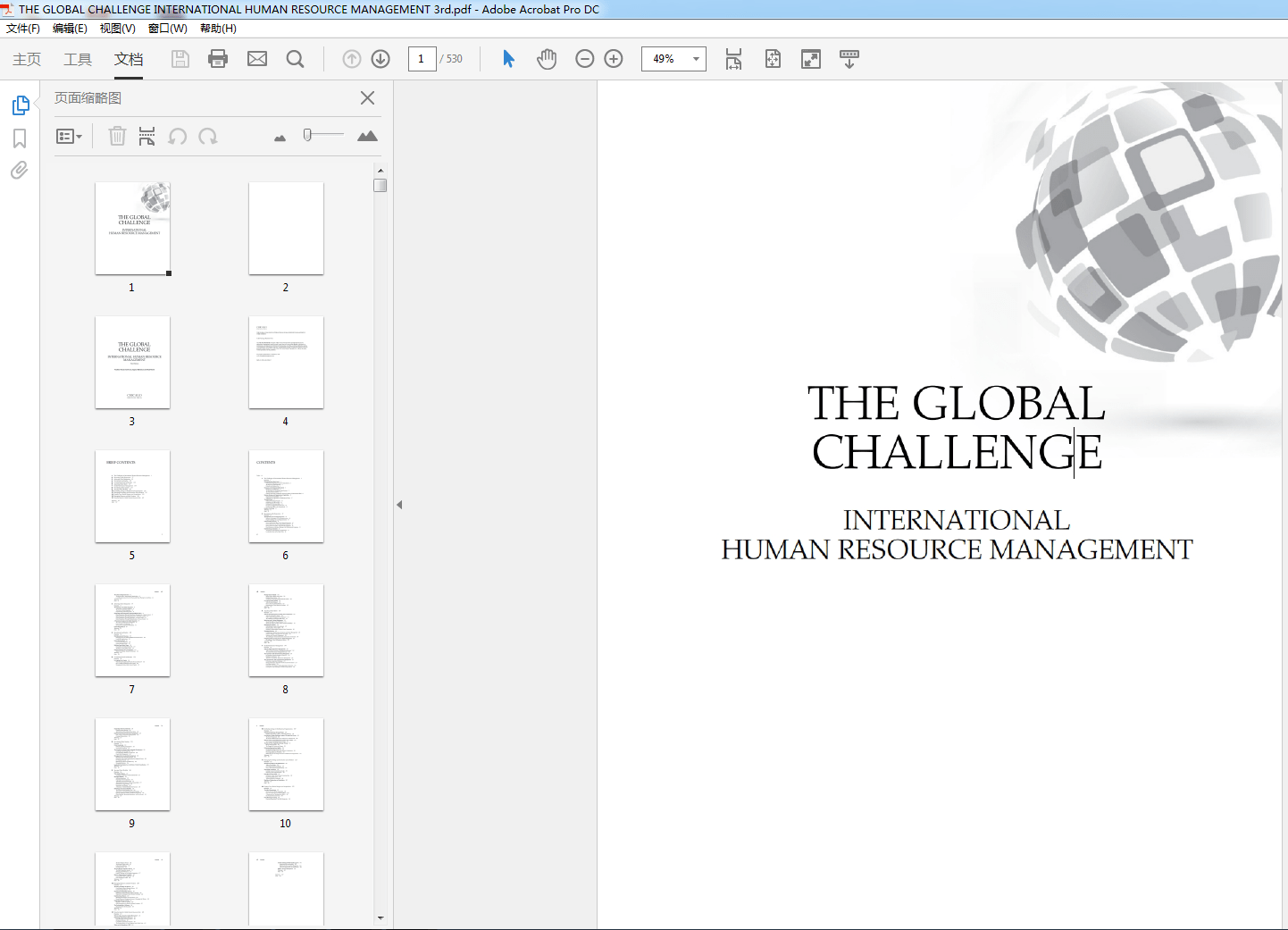Switch to the 文档 tab

click(x=129, y=59)
